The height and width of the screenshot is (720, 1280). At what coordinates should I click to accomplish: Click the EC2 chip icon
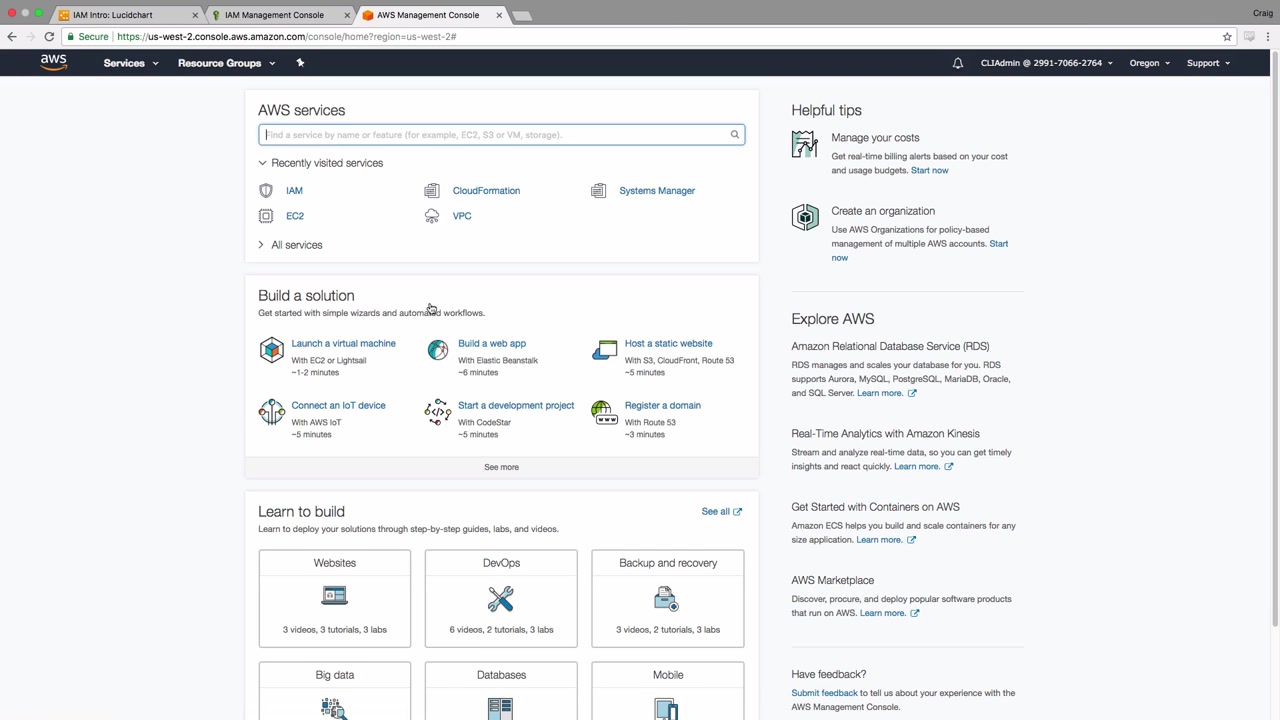[266, 216]
